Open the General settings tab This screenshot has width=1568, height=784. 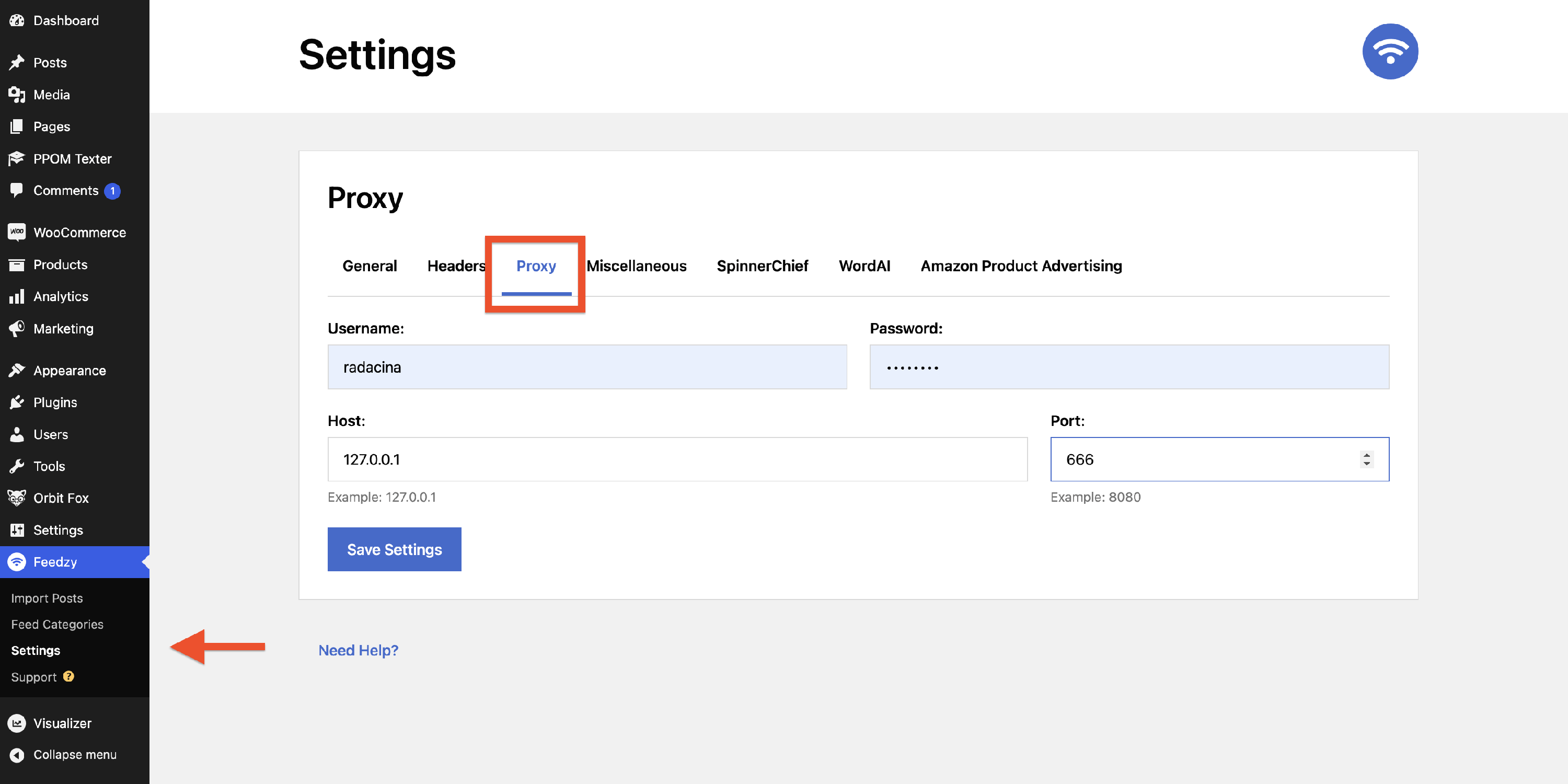click(370, 266)
